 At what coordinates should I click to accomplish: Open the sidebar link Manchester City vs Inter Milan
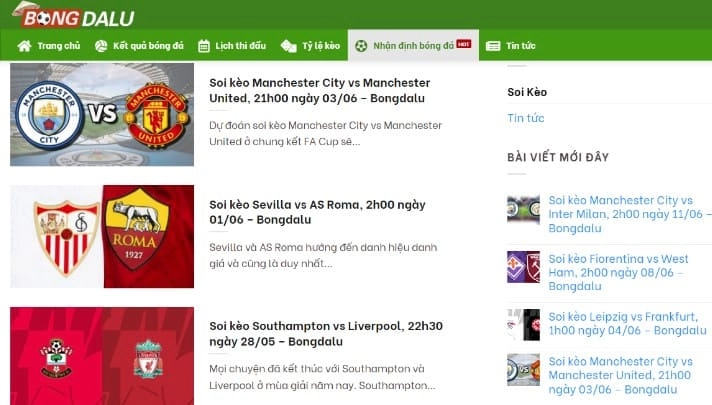tap(630, 214)
